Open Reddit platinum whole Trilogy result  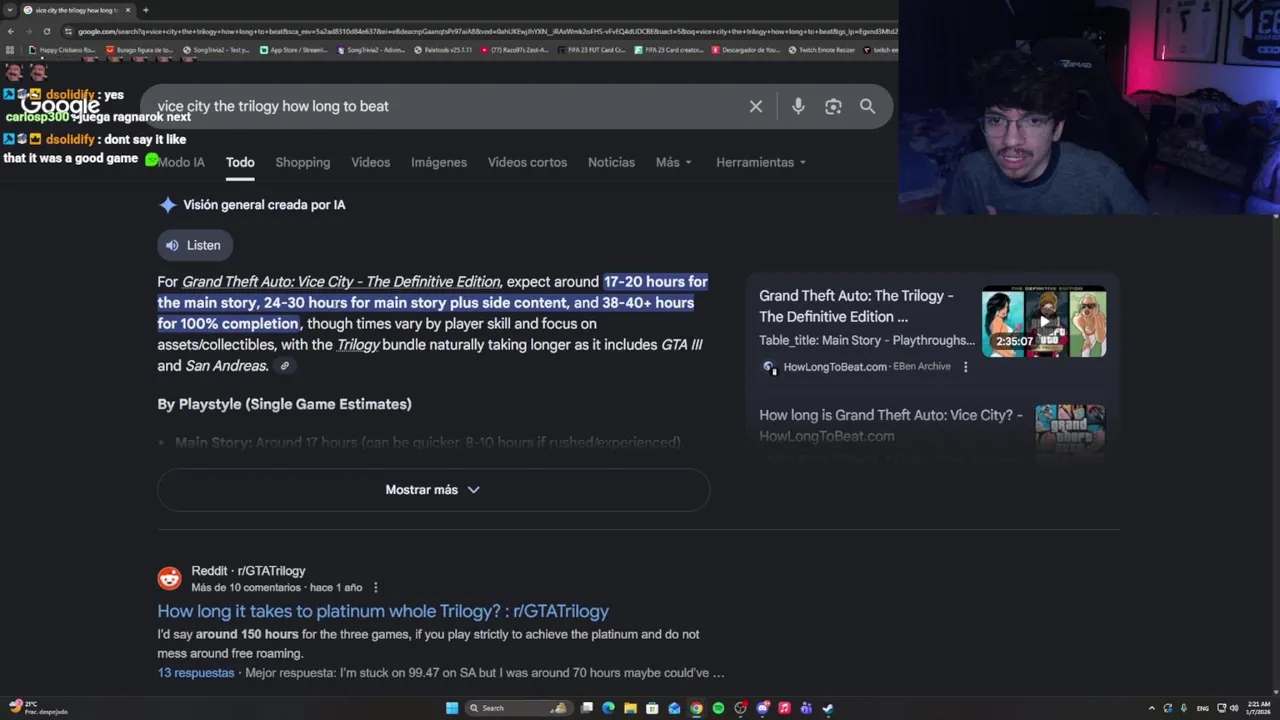(x=383, y=611)
